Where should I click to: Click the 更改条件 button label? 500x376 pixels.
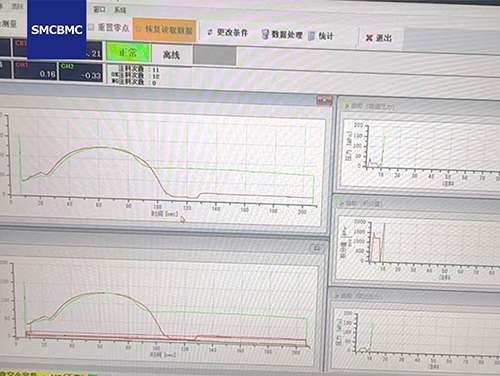tap(232, 33)
